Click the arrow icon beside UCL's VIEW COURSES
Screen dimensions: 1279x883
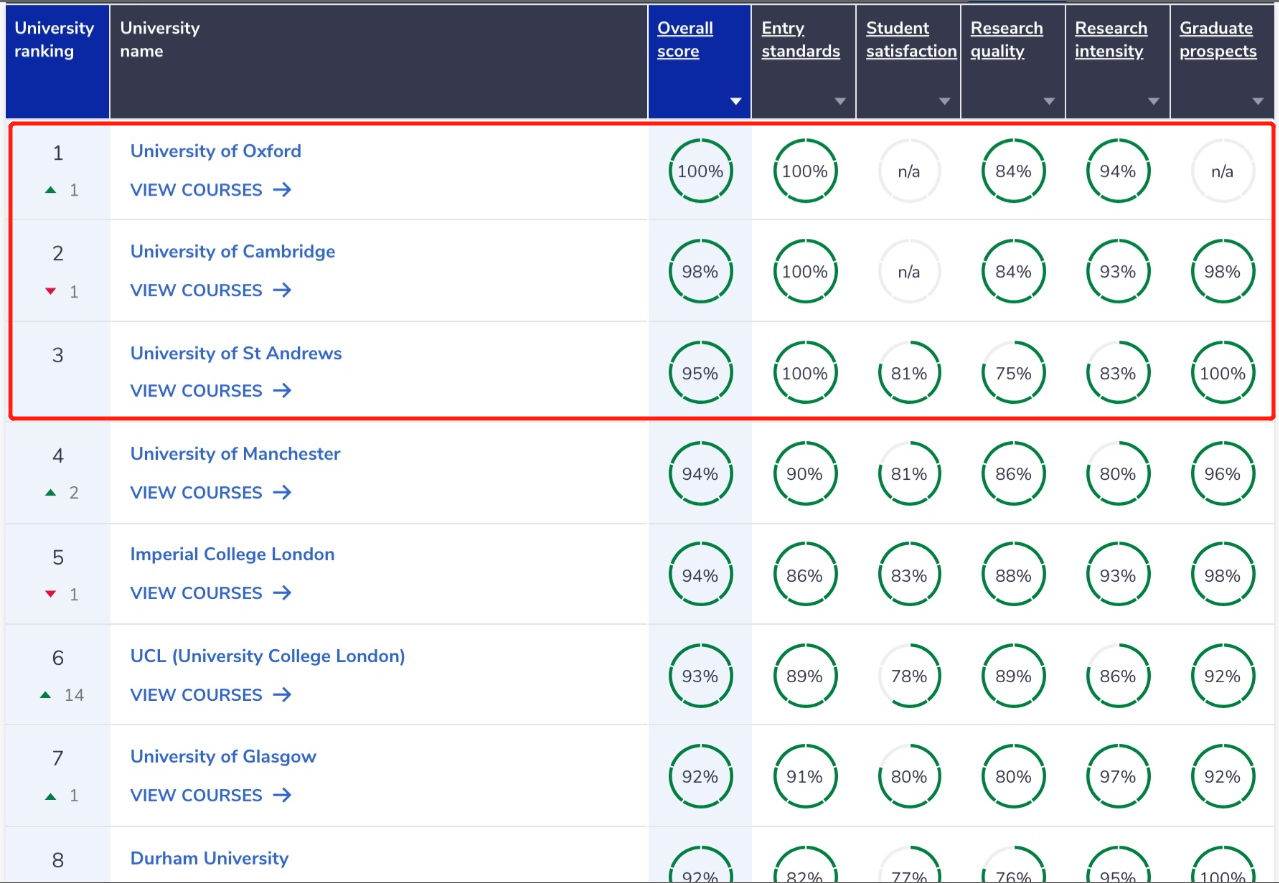click(x=282, y=695)
